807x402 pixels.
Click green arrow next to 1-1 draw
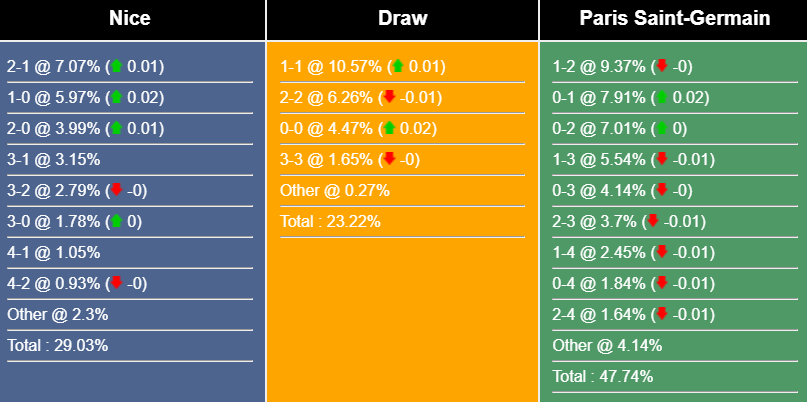(397, 67)
